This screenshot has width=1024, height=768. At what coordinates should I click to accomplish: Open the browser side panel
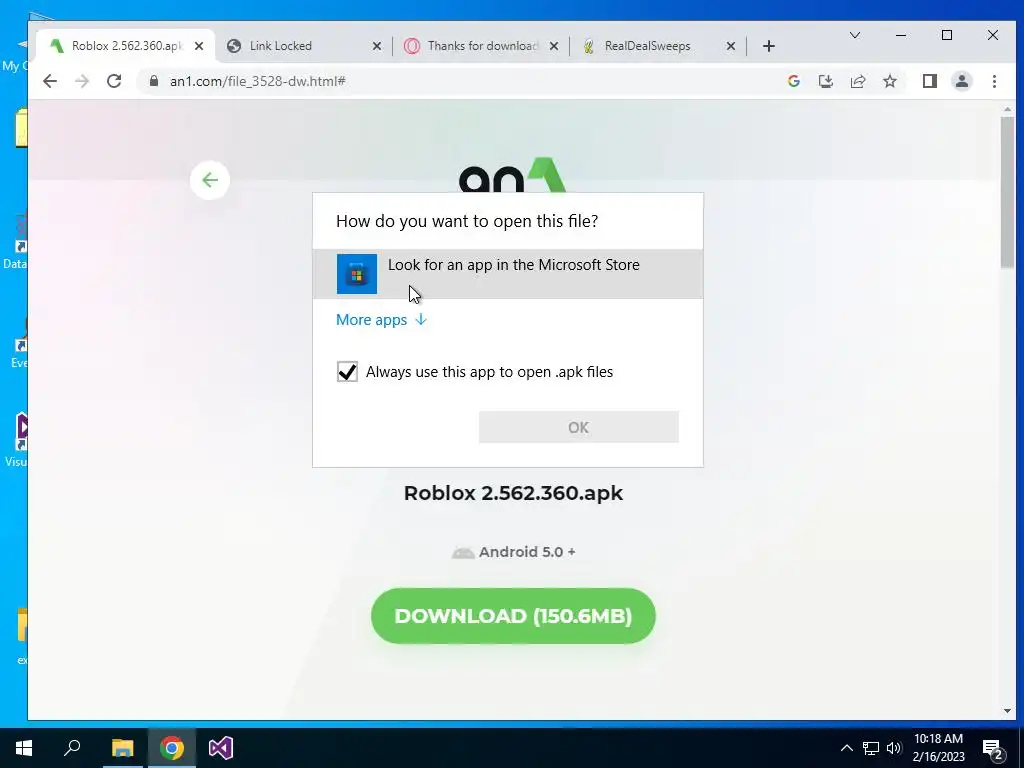(x=929, y=81)
